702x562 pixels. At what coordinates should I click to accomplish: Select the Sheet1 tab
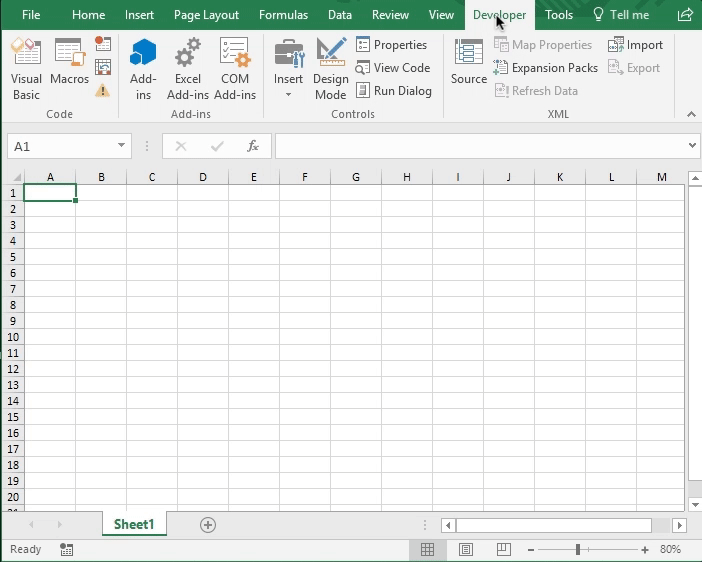click(x=134, y=524)
